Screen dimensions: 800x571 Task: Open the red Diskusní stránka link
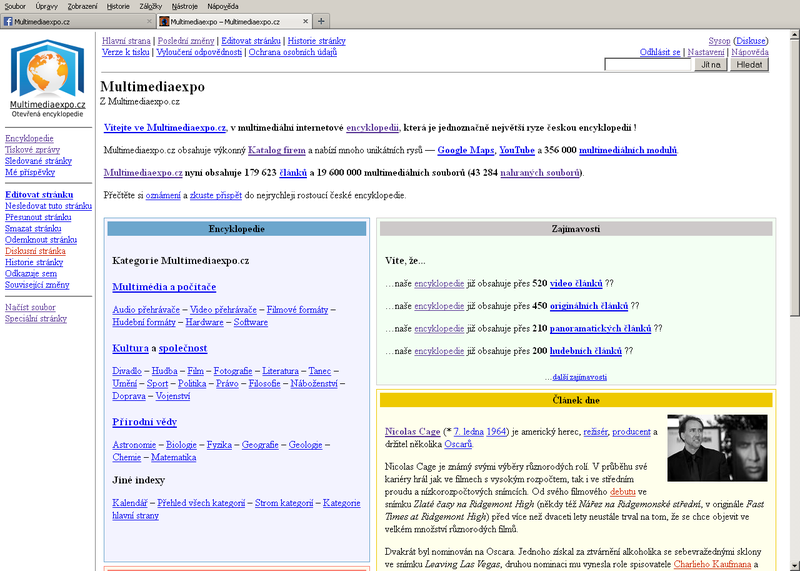click(35, 251)
